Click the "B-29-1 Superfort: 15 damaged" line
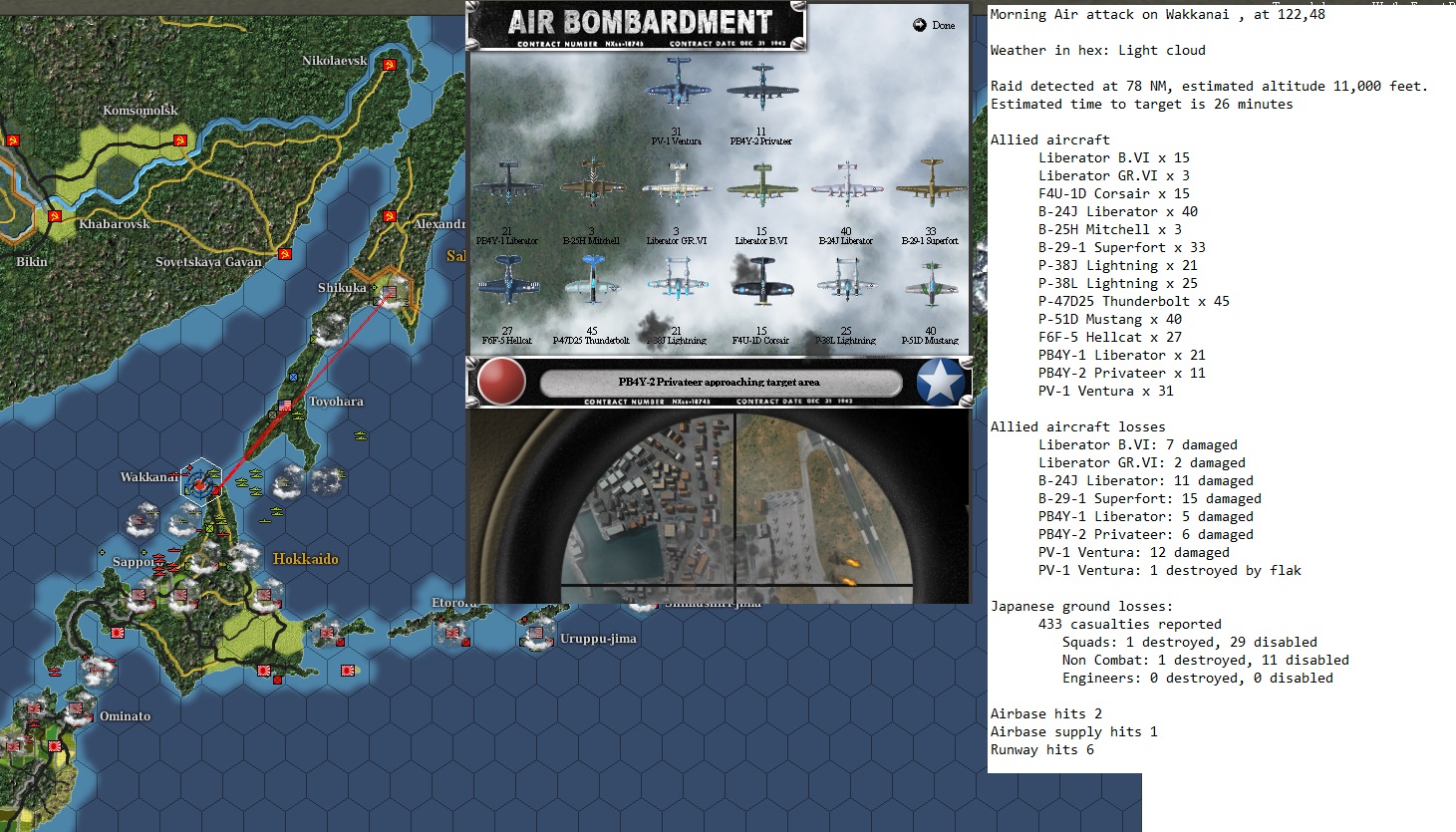This screenshot has height=832, width=1456. click(x=1150, y=499)
